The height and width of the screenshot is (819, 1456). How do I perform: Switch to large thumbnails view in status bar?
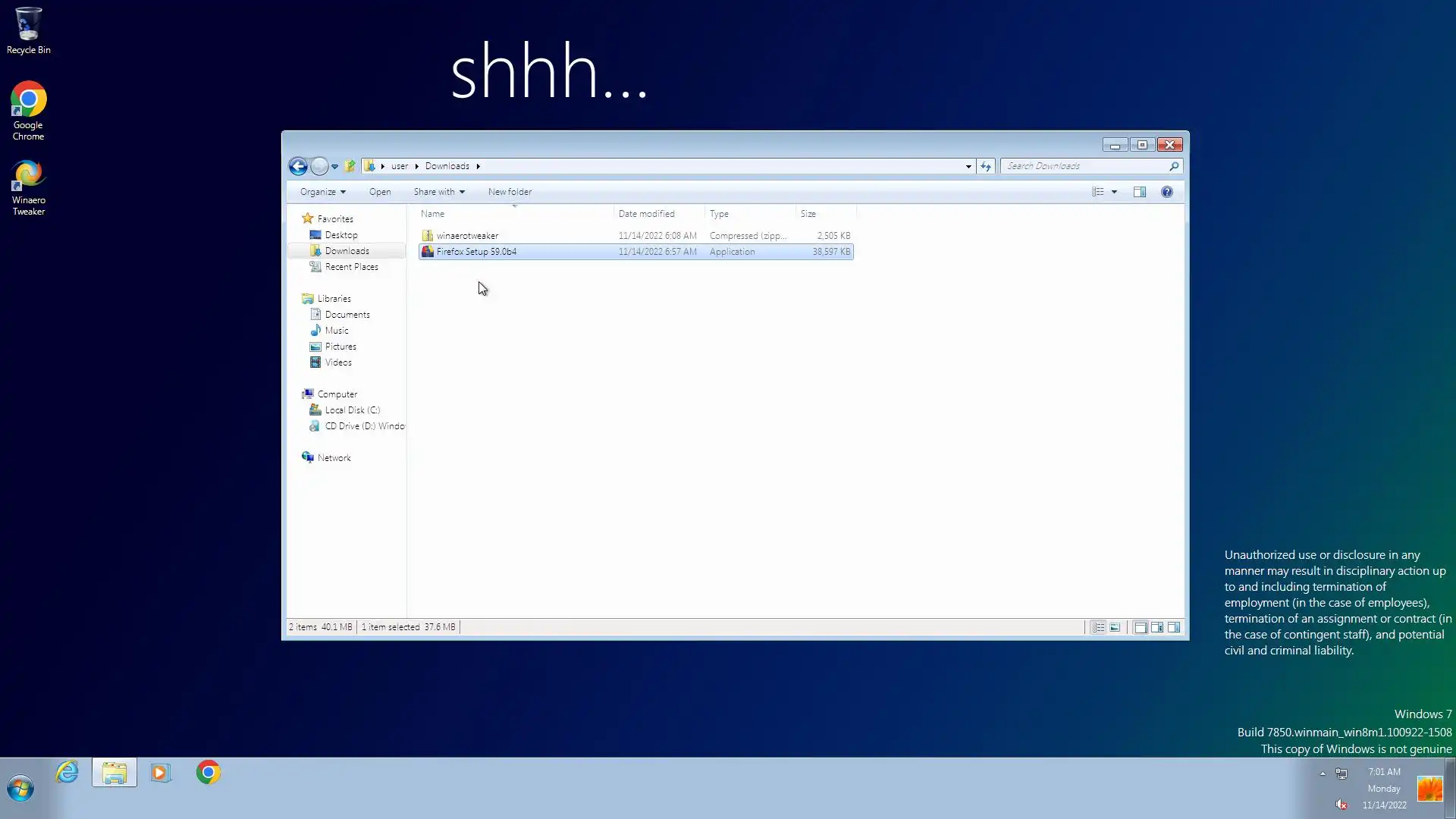(x=1115, y=627)
